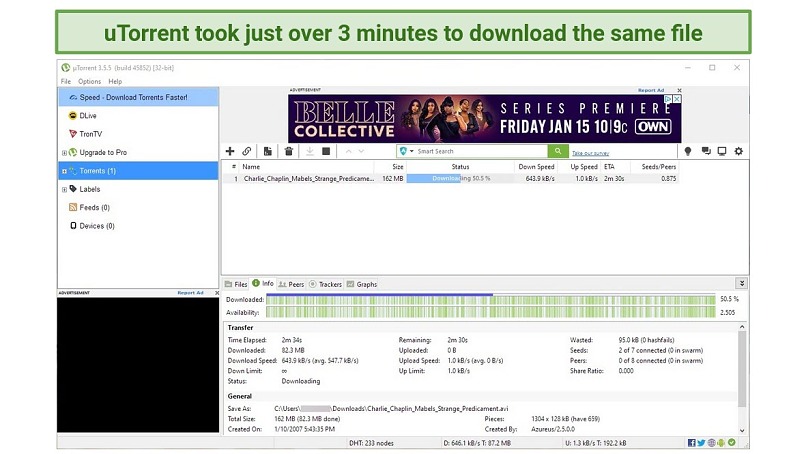Click the Downloaded pieces bar
The height and width of the screenshot is (454, 806).
490,299
